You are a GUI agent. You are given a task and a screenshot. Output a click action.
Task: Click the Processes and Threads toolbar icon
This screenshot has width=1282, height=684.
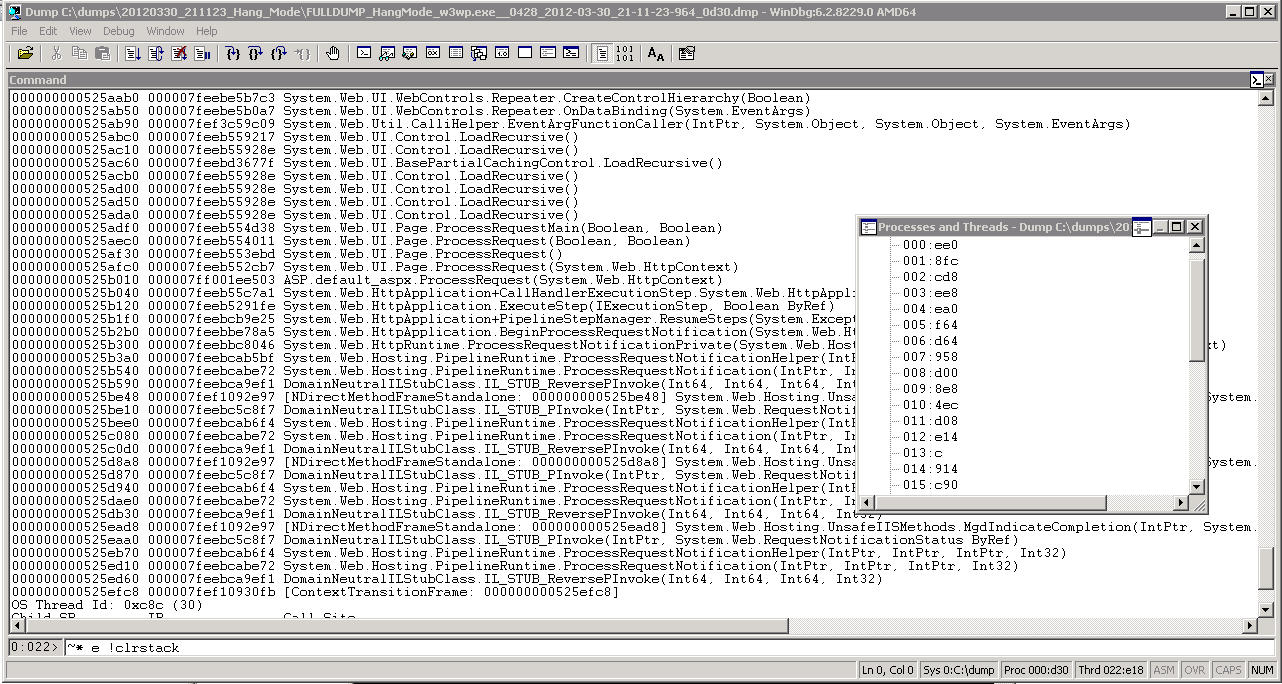tap(548, 53)
